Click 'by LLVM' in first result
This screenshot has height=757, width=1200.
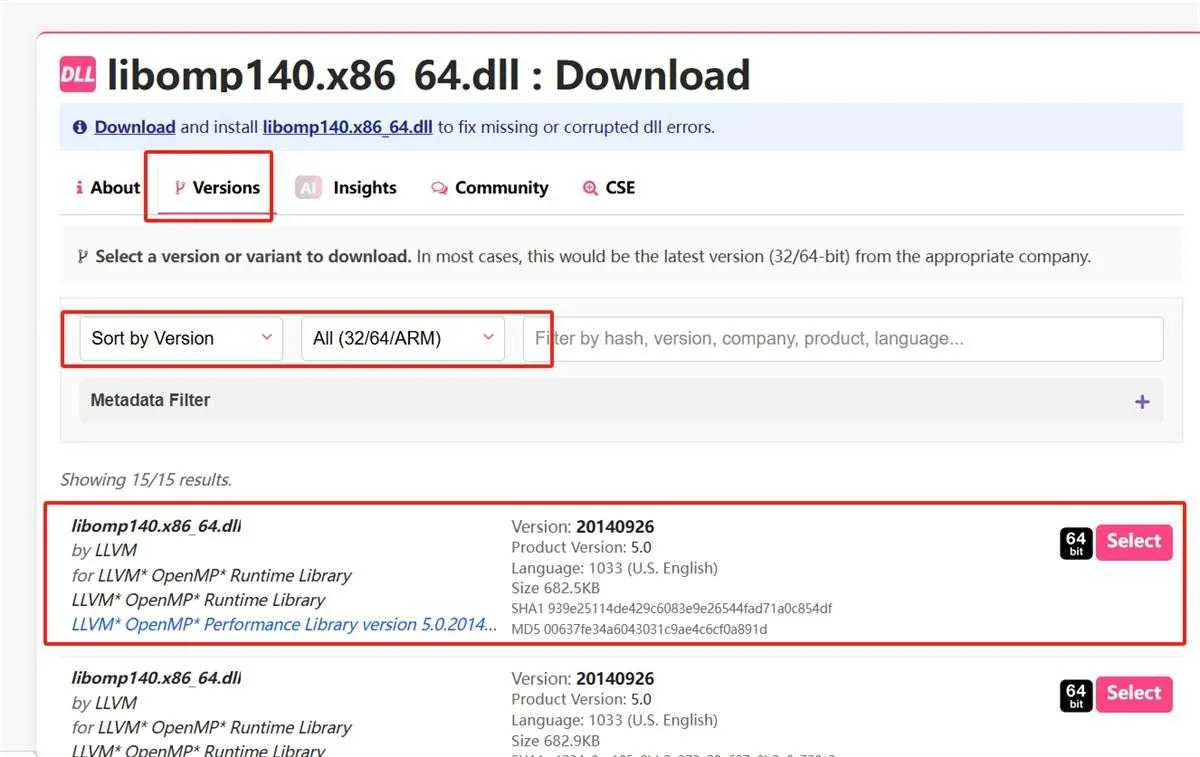(x=104, y=550)
